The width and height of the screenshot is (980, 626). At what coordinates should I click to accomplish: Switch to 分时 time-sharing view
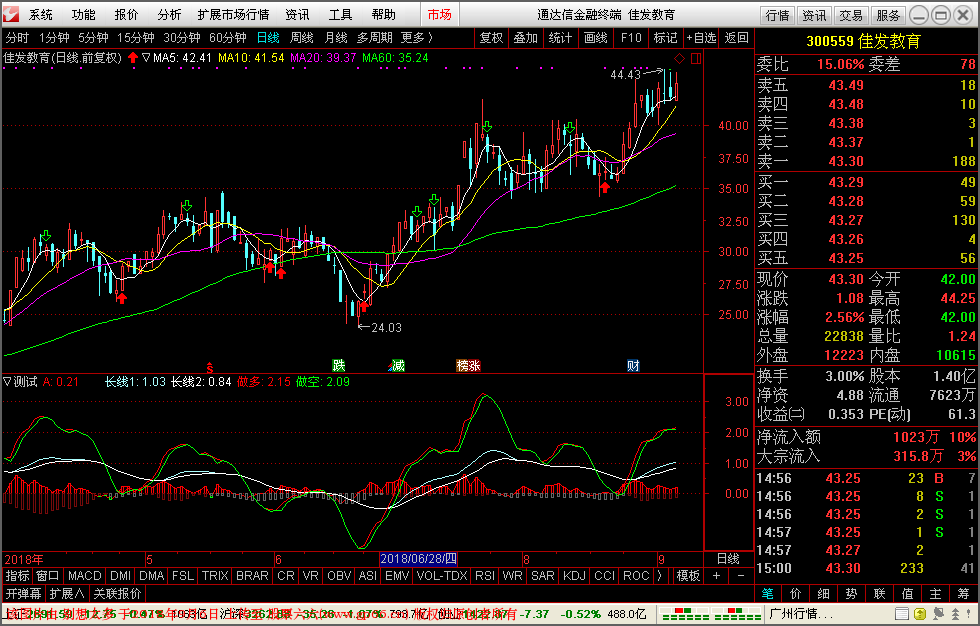18,37
